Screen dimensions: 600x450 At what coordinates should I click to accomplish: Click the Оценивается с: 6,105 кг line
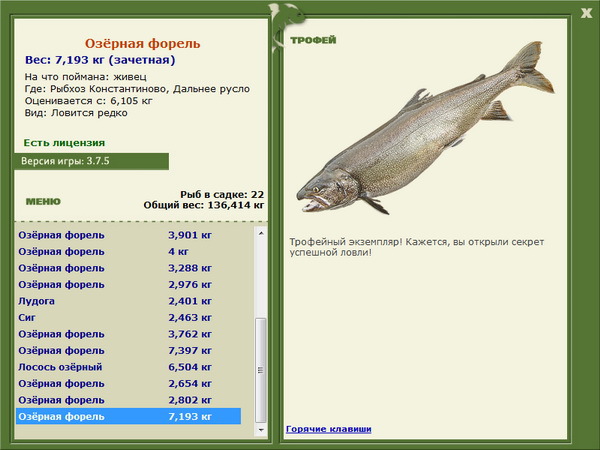[x=89, y=101]
